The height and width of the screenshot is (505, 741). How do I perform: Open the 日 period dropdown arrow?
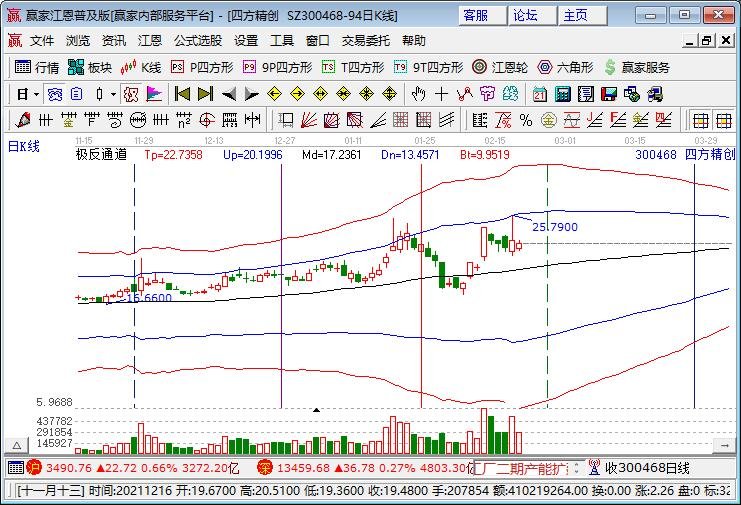36,94
